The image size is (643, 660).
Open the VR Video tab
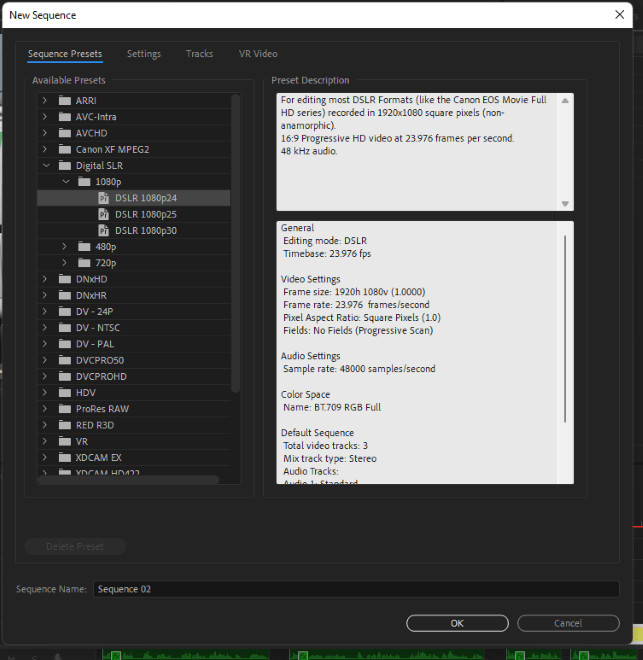pos(258,54)
